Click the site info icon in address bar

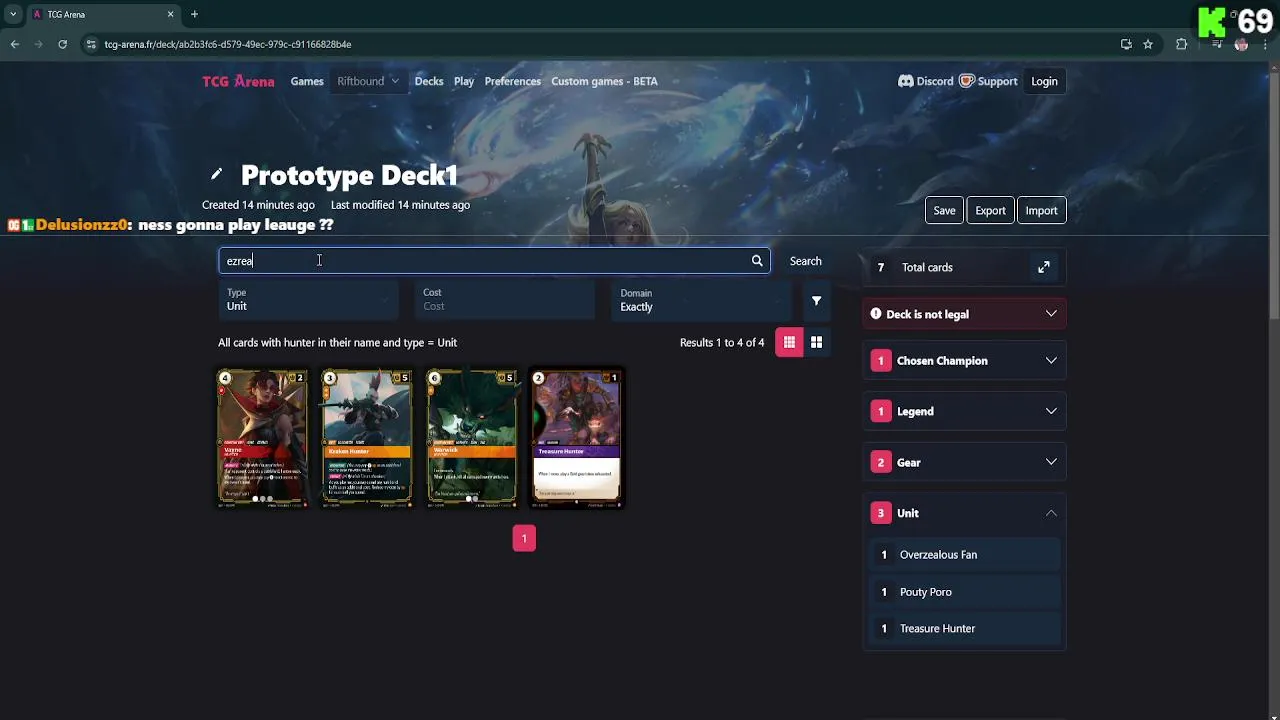pyautogui.click(x=91, y=44)
